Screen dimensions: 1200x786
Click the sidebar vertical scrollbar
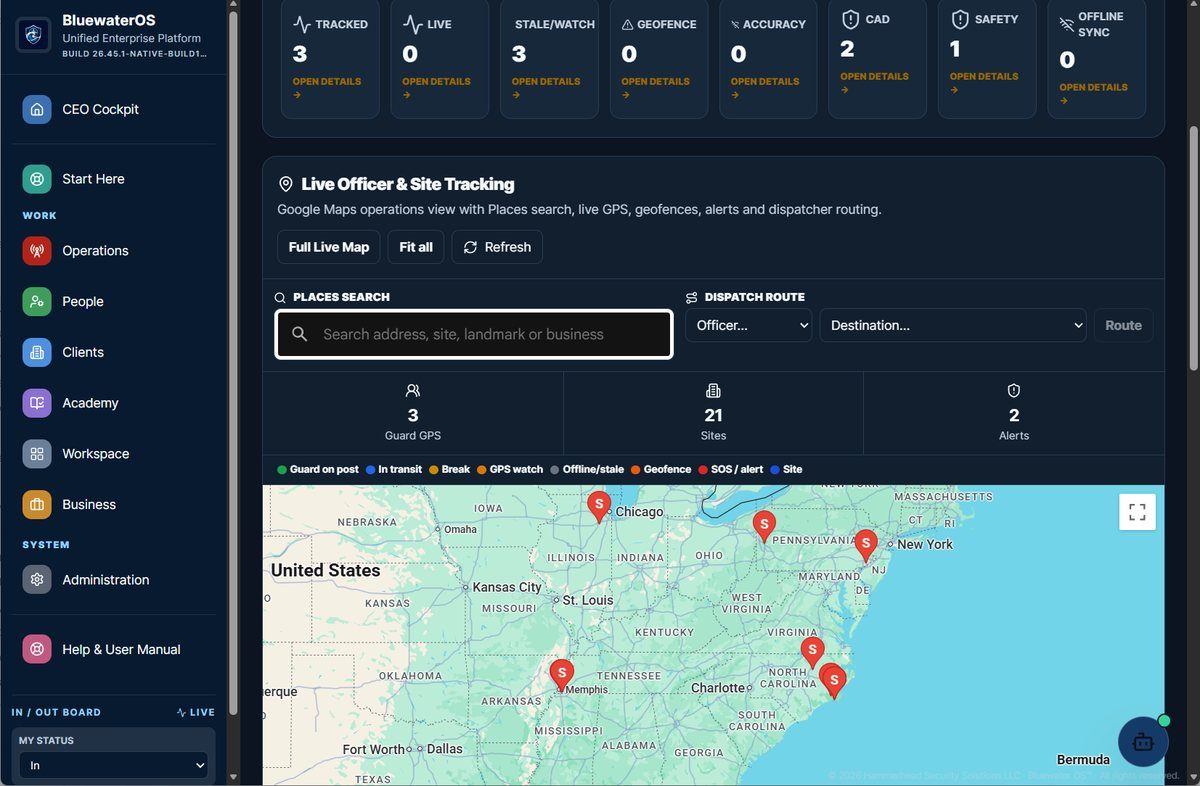click(233, 362)
